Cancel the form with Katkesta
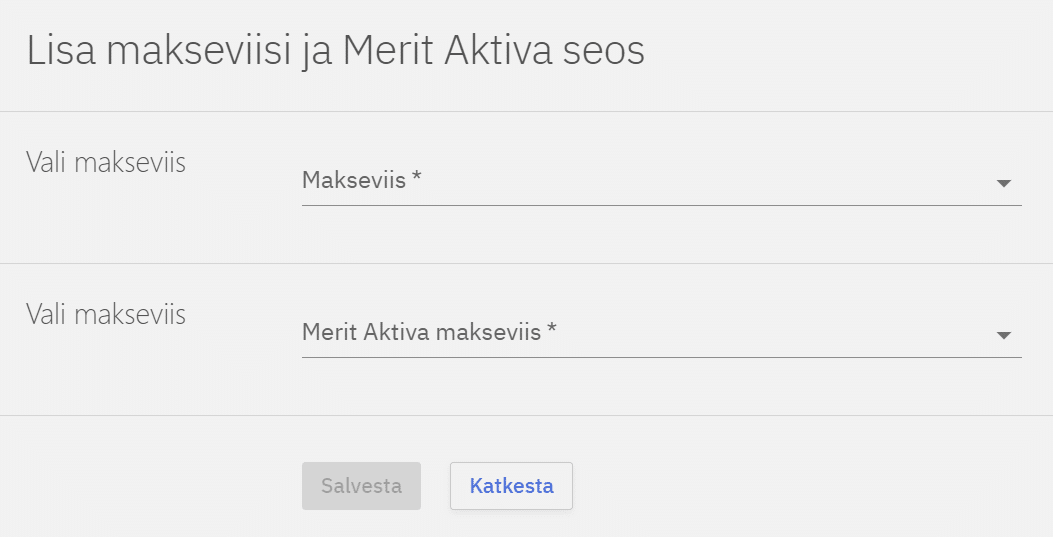 click(511, 486)
